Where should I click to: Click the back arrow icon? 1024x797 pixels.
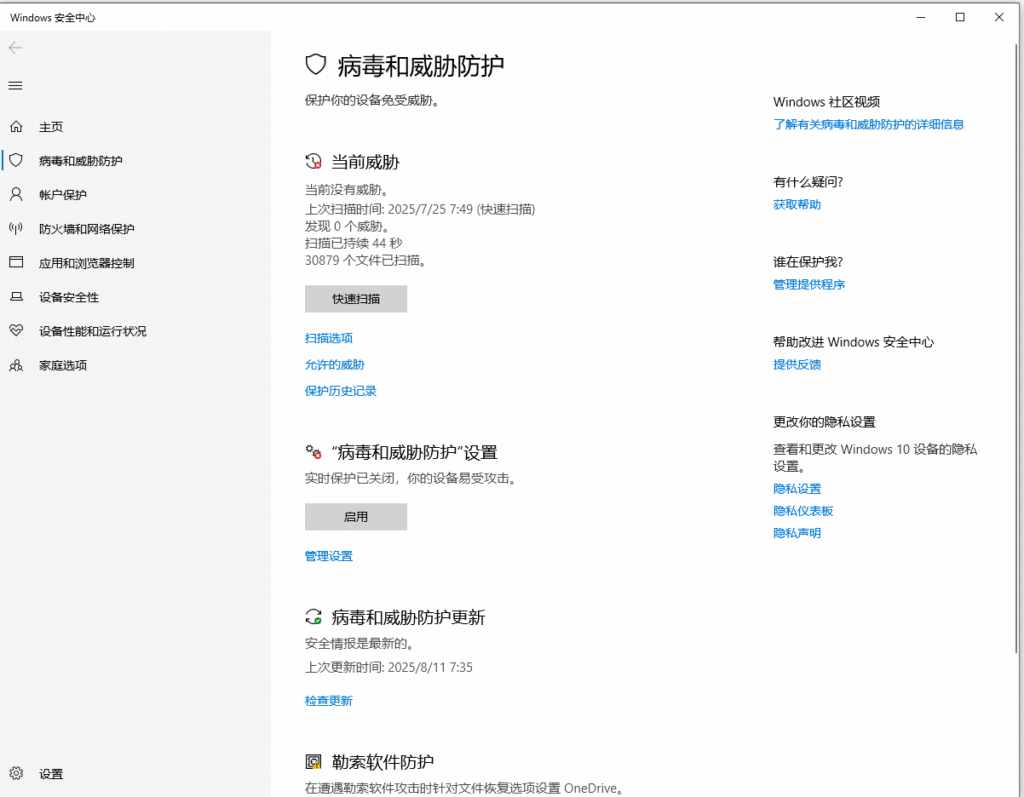[16, 48]
